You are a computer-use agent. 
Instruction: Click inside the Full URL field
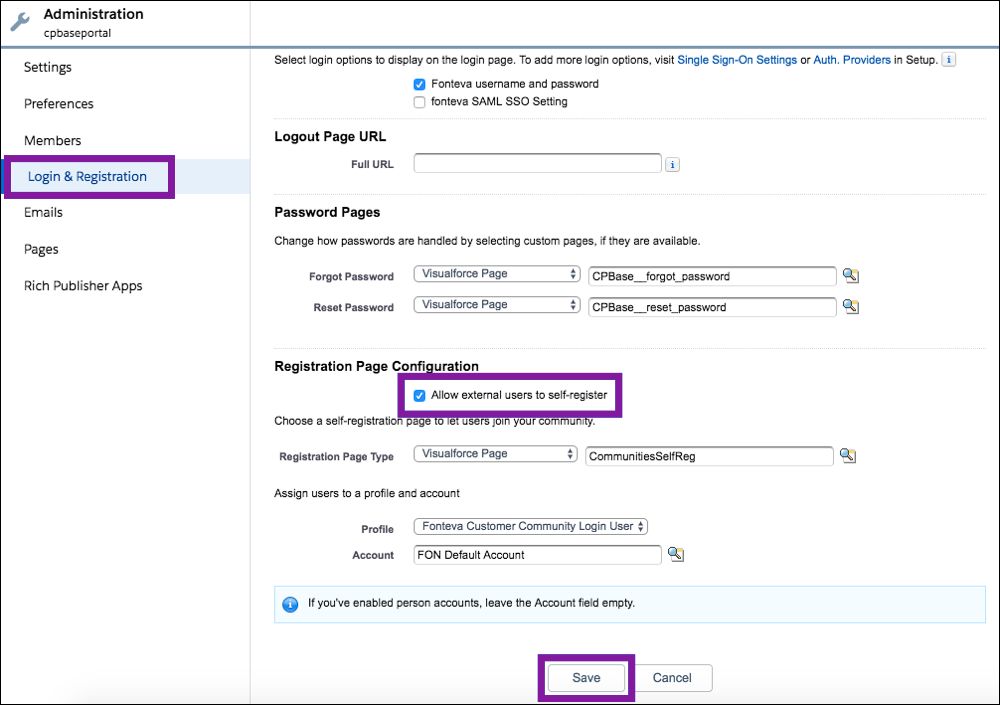[537, 163]
